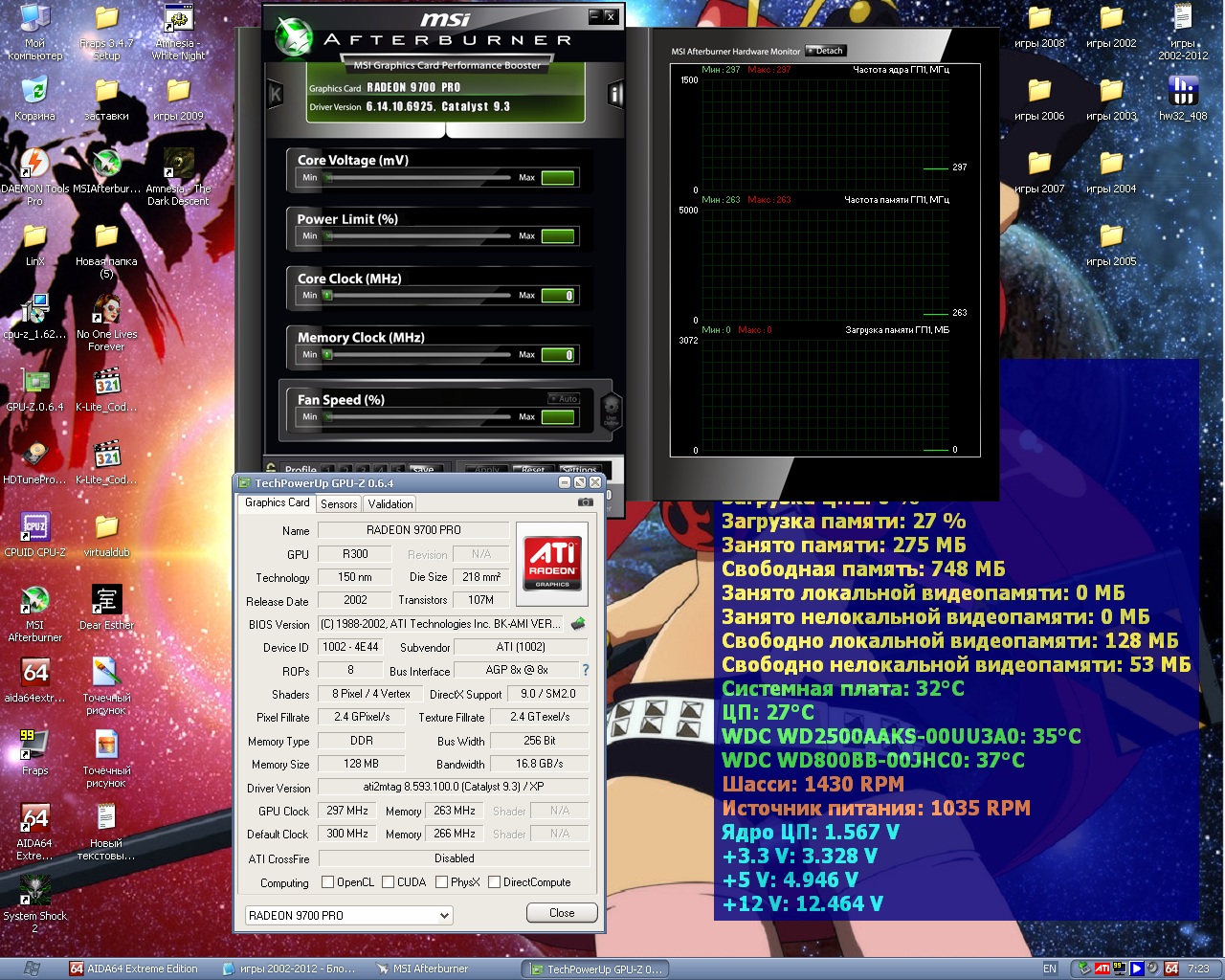
Task: Open the Amnesia - The Dark Descent shortcut
Action: tap(178, 177)
